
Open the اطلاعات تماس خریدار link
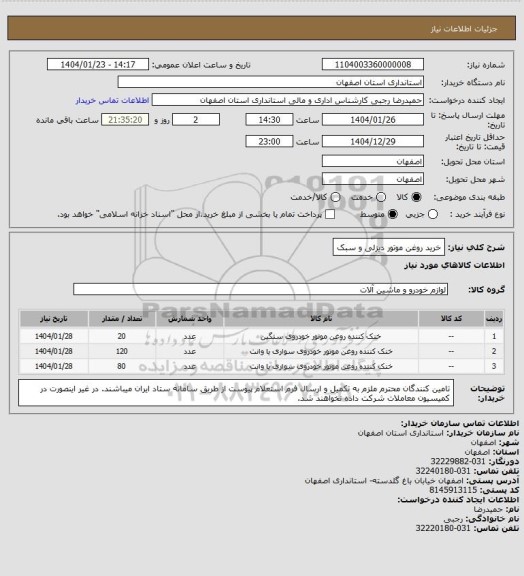[x=112, y=100]
